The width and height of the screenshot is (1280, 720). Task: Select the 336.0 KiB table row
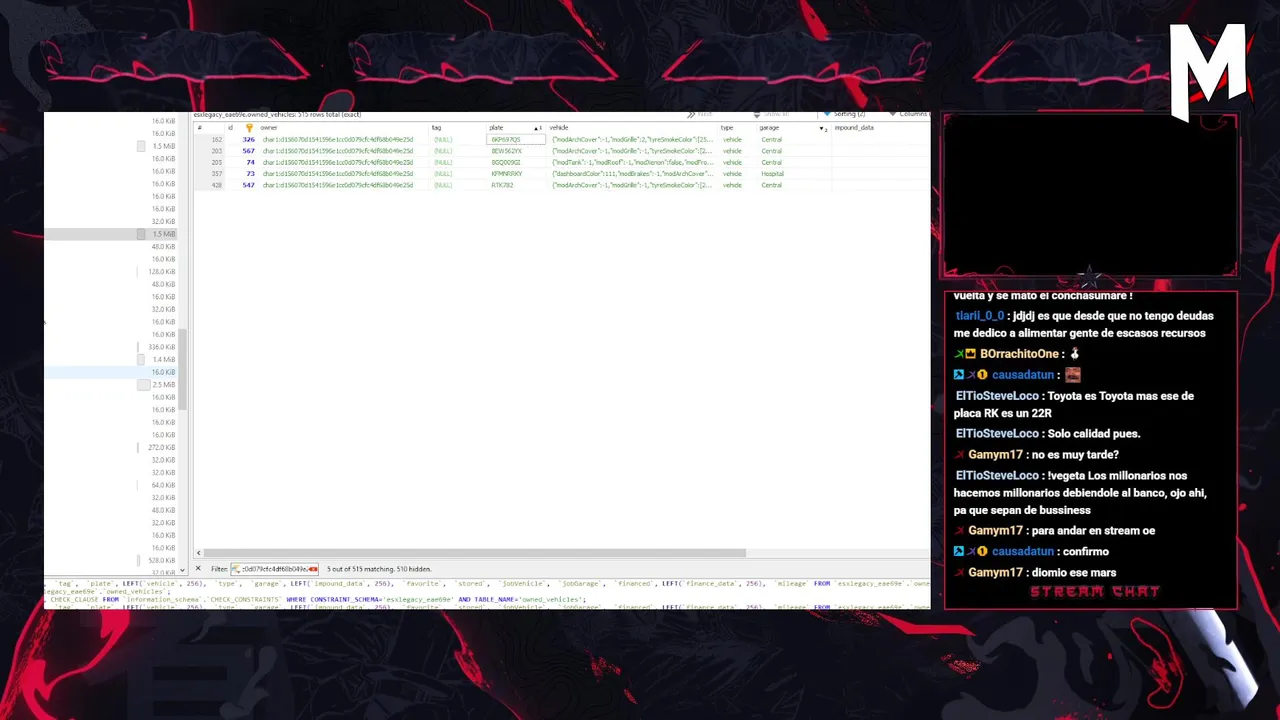tap(110, 347)
